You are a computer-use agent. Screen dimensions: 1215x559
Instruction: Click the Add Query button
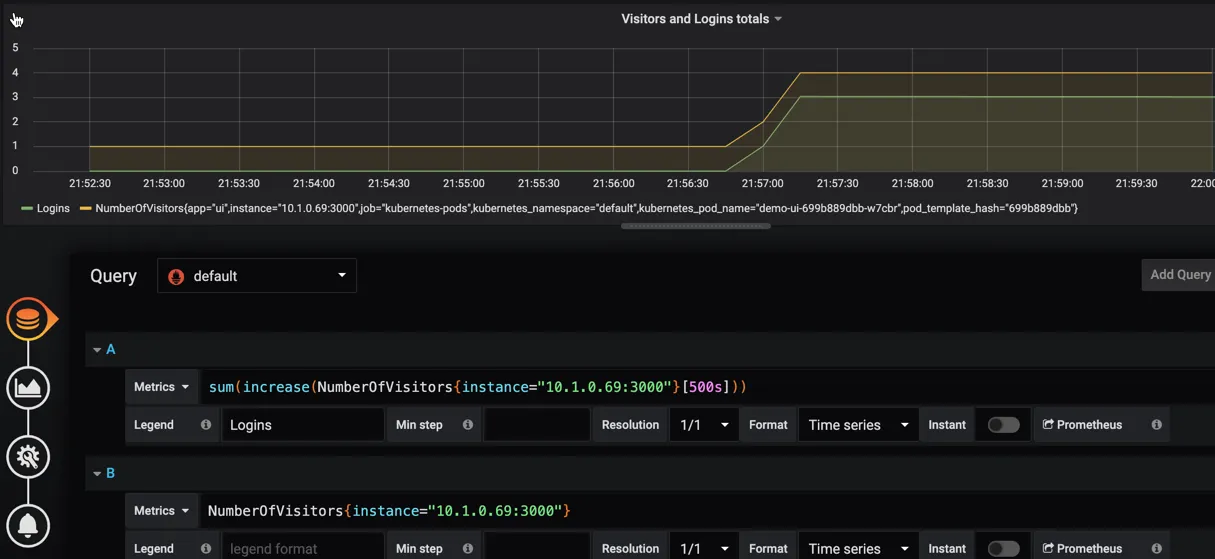pyautogui.click(x=1179, y=275)
